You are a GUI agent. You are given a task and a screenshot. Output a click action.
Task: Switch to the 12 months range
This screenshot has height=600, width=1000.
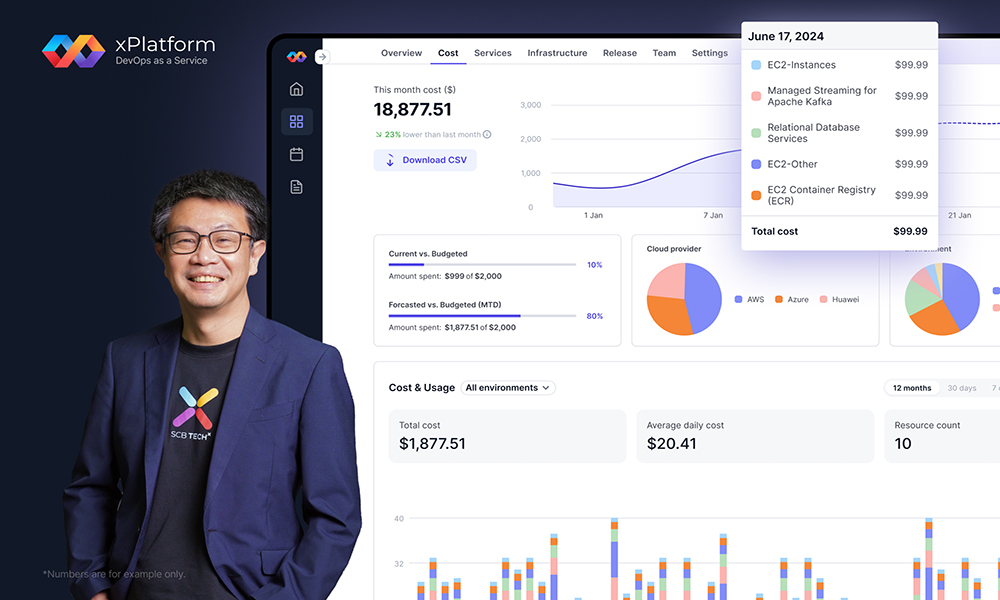pyautogui.click(x=911, y=388)
